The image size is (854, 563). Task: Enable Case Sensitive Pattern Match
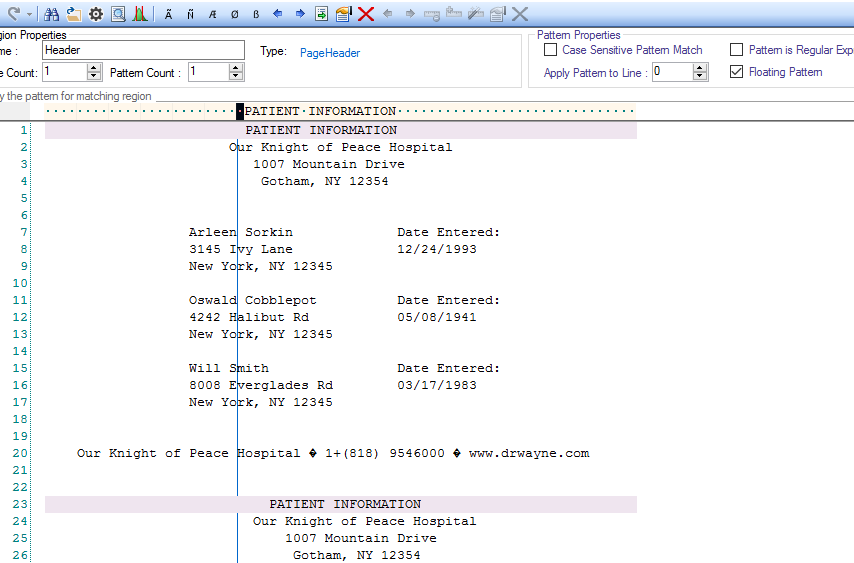pos(550,50)
